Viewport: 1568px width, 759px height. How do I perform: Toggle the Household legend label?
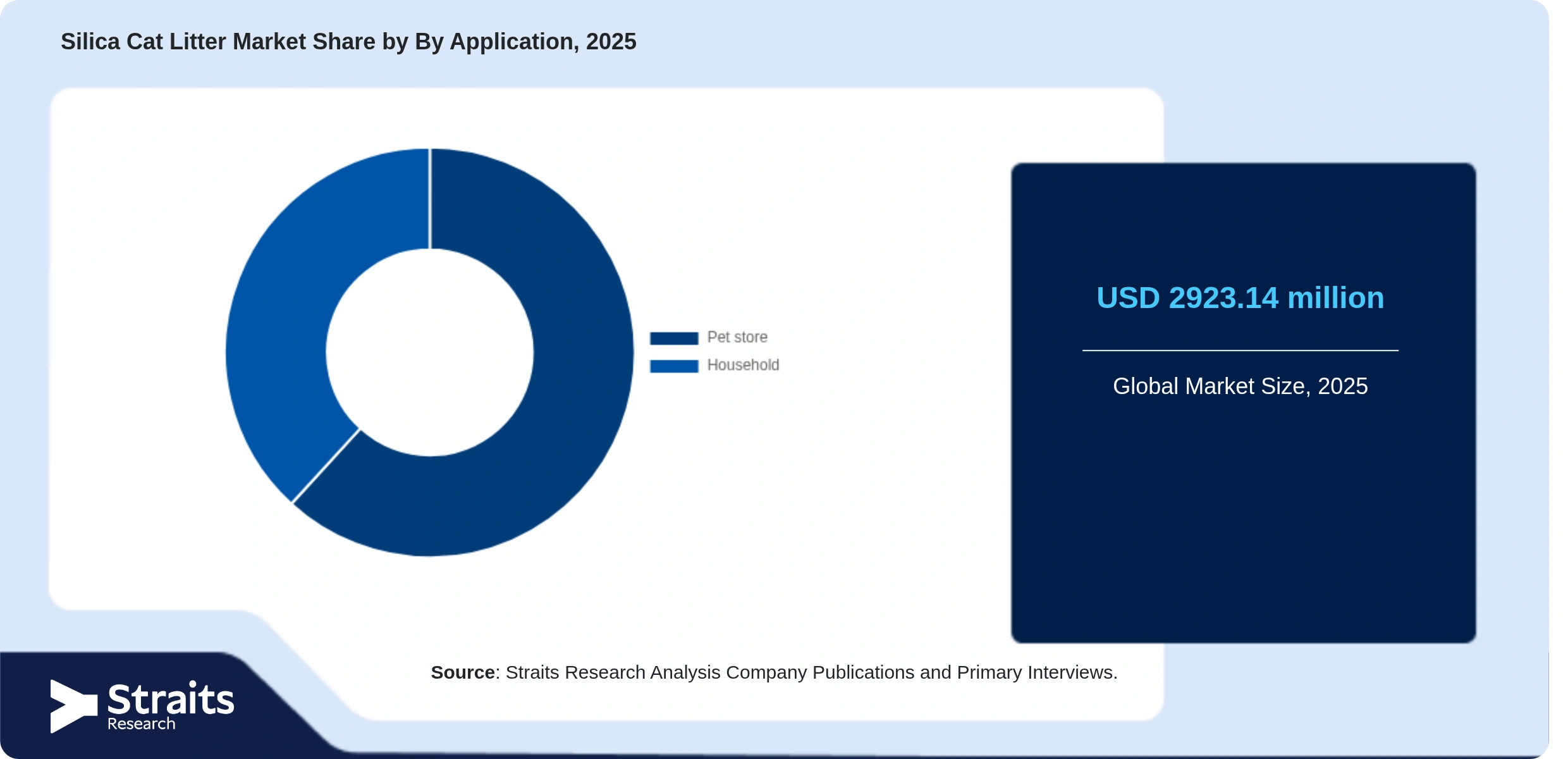pos(743,365)
